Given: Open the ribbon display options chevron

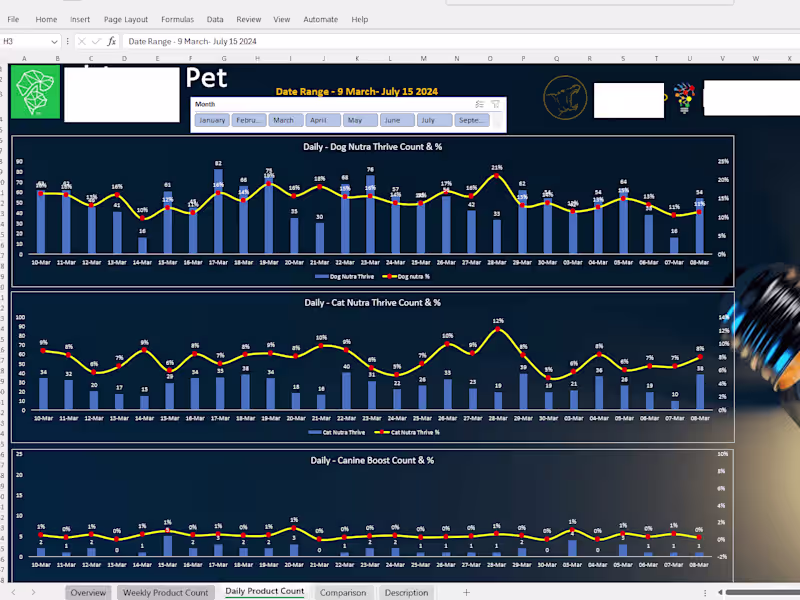Looking at the screenshot, I should pyautogui.click(x=790, y=19).
